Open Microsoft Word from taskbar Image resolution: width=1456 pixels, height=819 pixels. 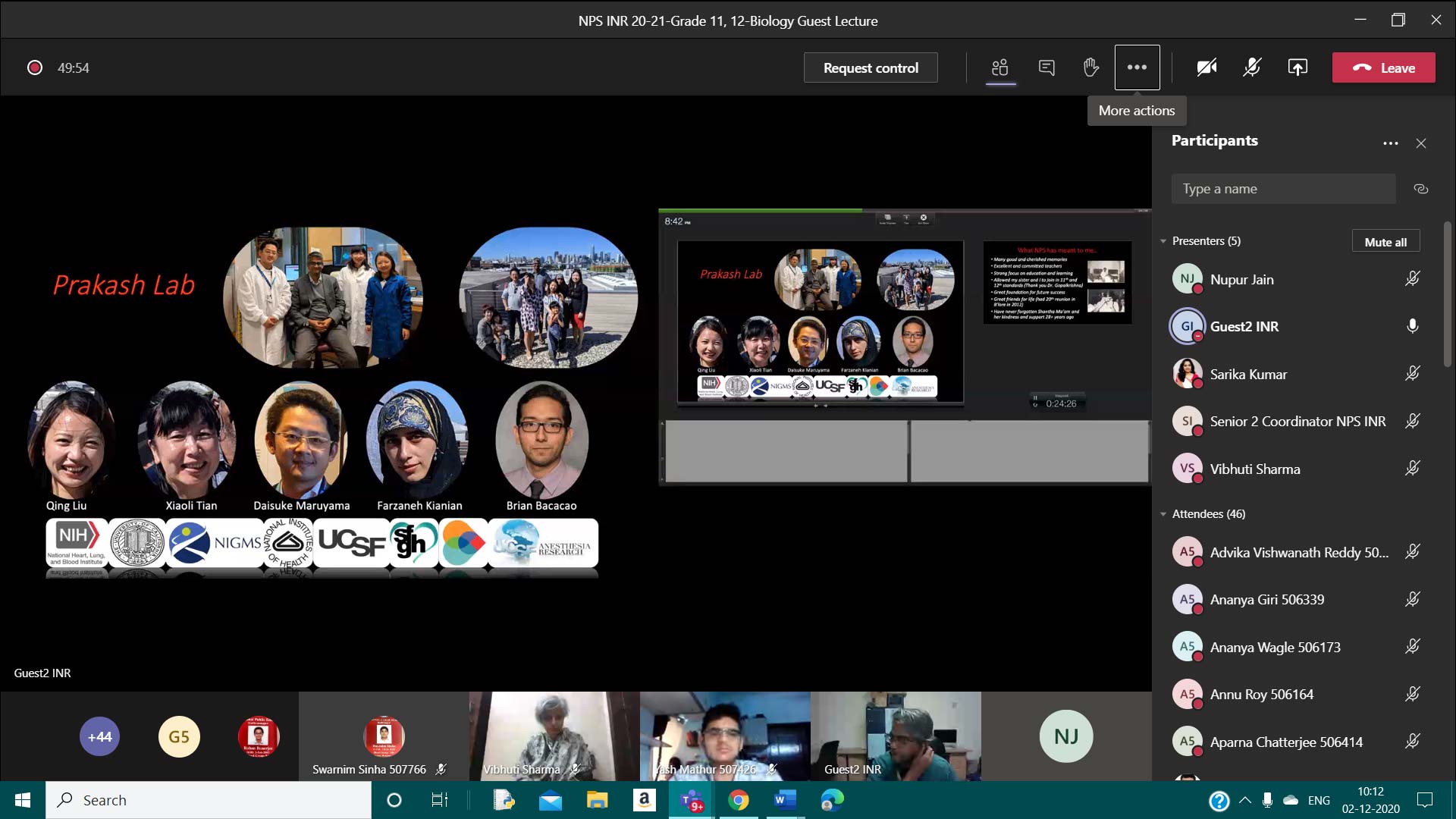[x=785, y=800]
